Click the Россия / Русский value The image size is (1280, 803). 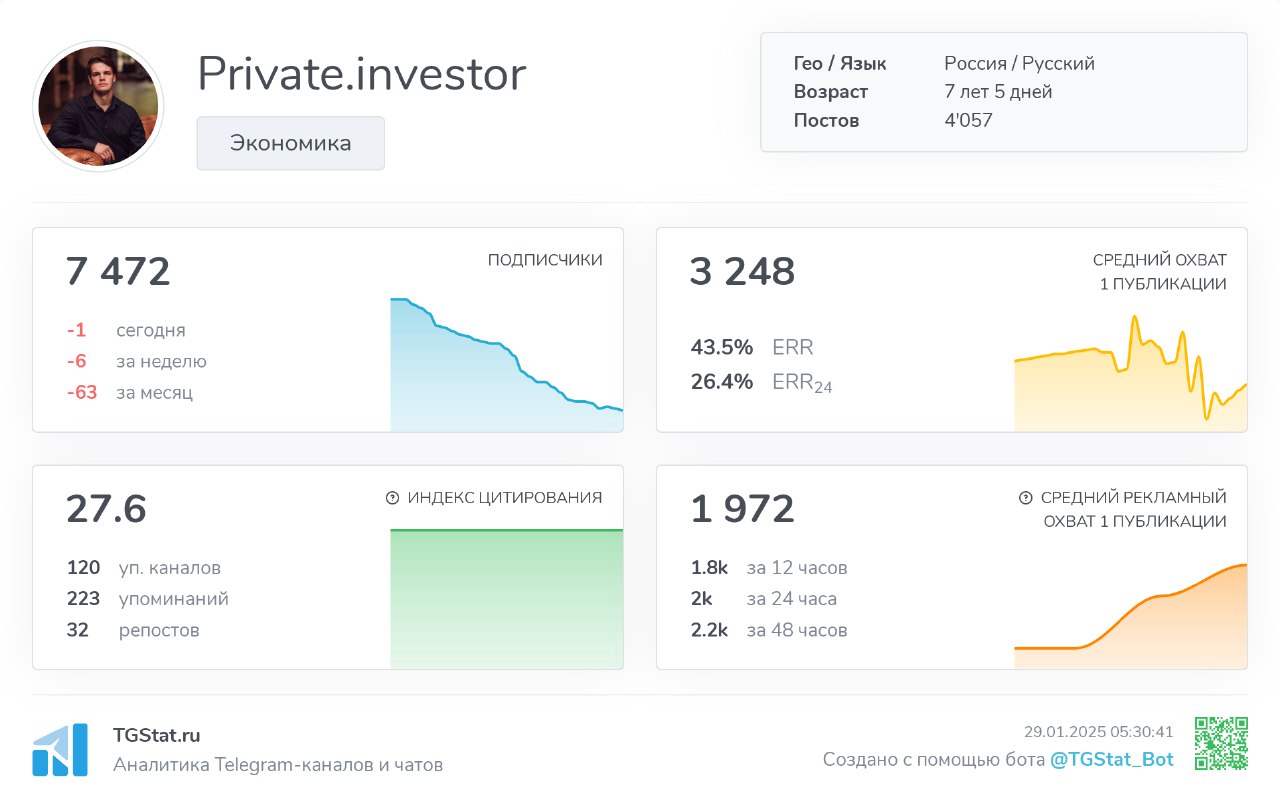1019,64
